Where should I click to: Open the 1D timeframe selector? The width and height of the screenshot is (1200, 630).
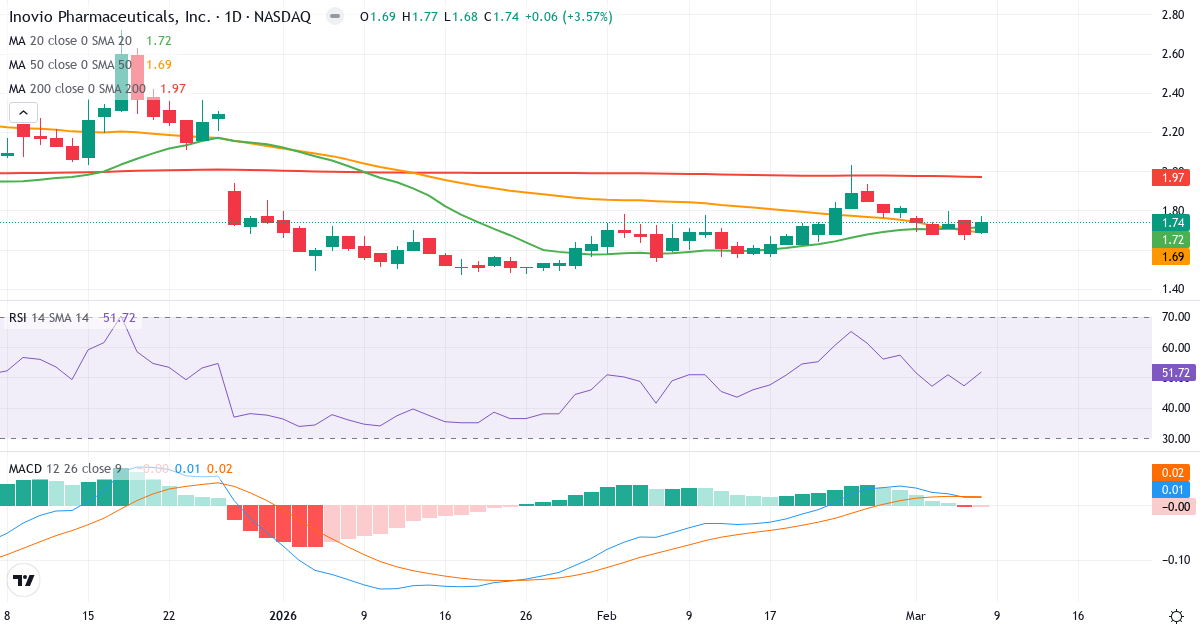point(235,16)
